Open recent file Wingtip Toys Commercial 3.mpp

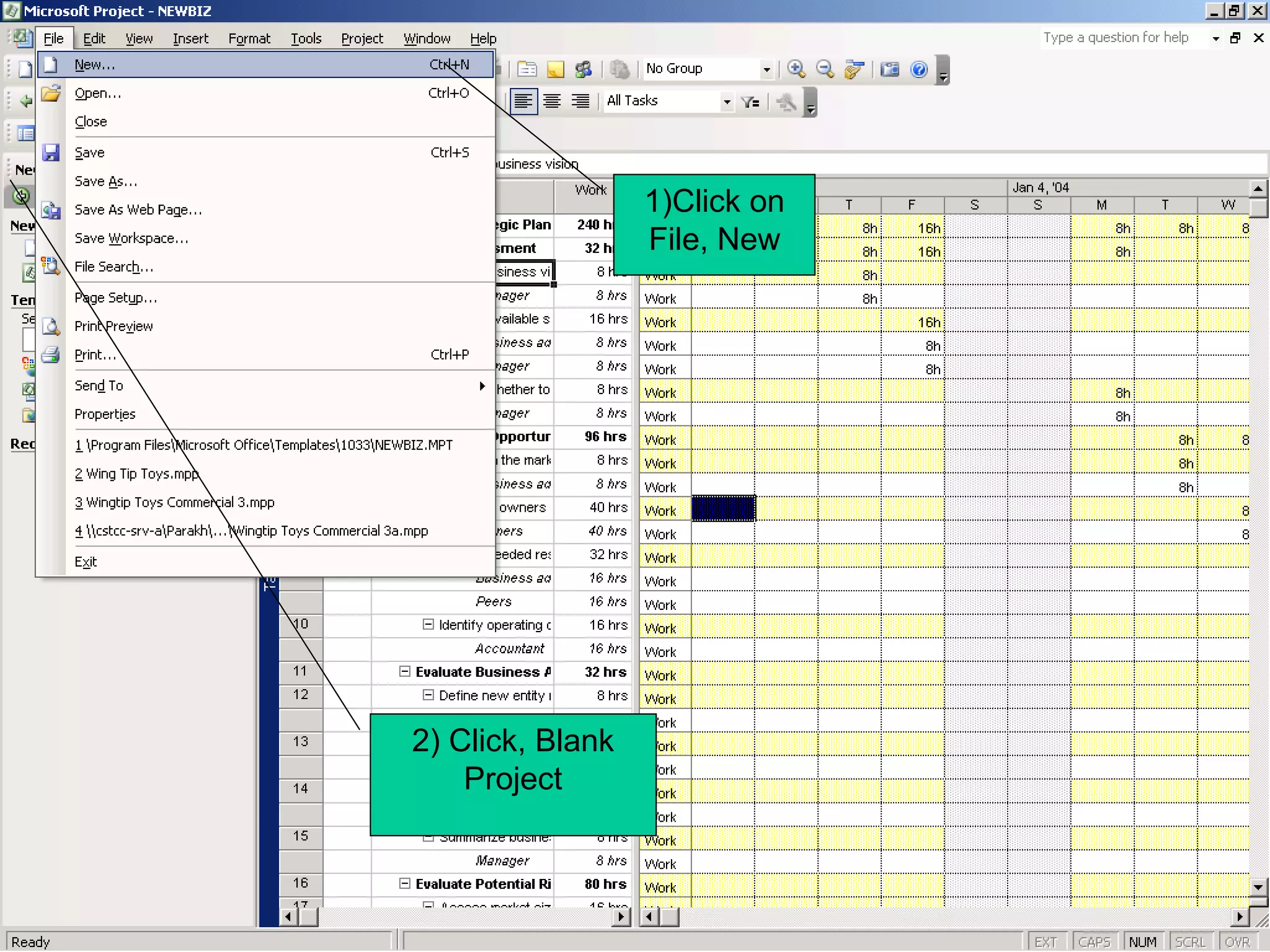pyautogui.click(x=265, y=502)
